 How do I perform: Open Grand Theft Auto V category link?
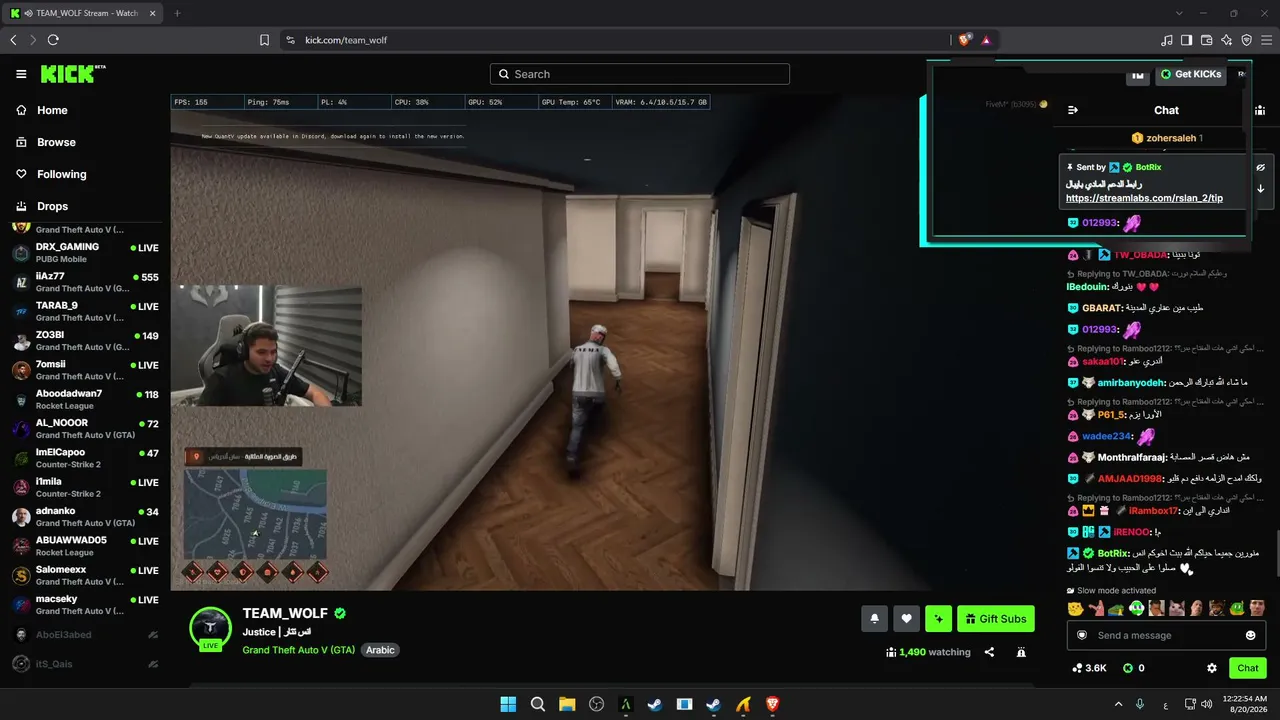[298, 650]
